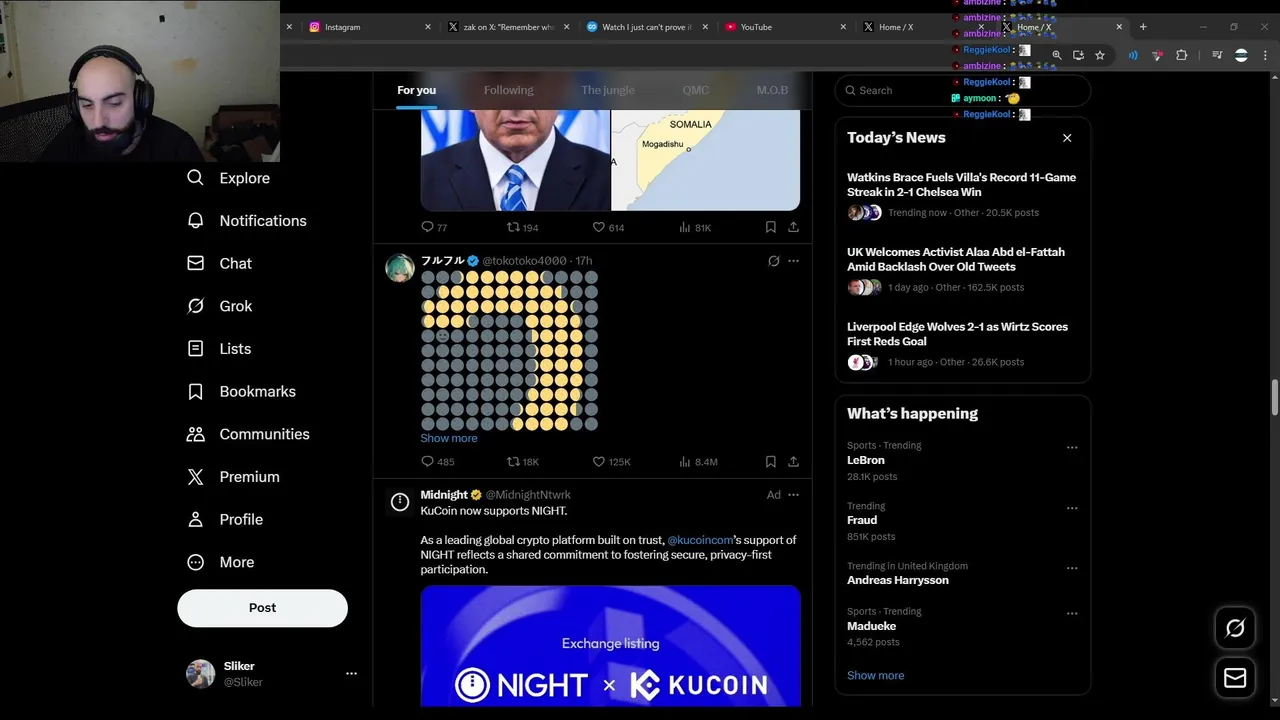The width and height of the screenshot is (1280, 720).
Task: Open floating messages button at bottom right
Action: point(1235,678)
